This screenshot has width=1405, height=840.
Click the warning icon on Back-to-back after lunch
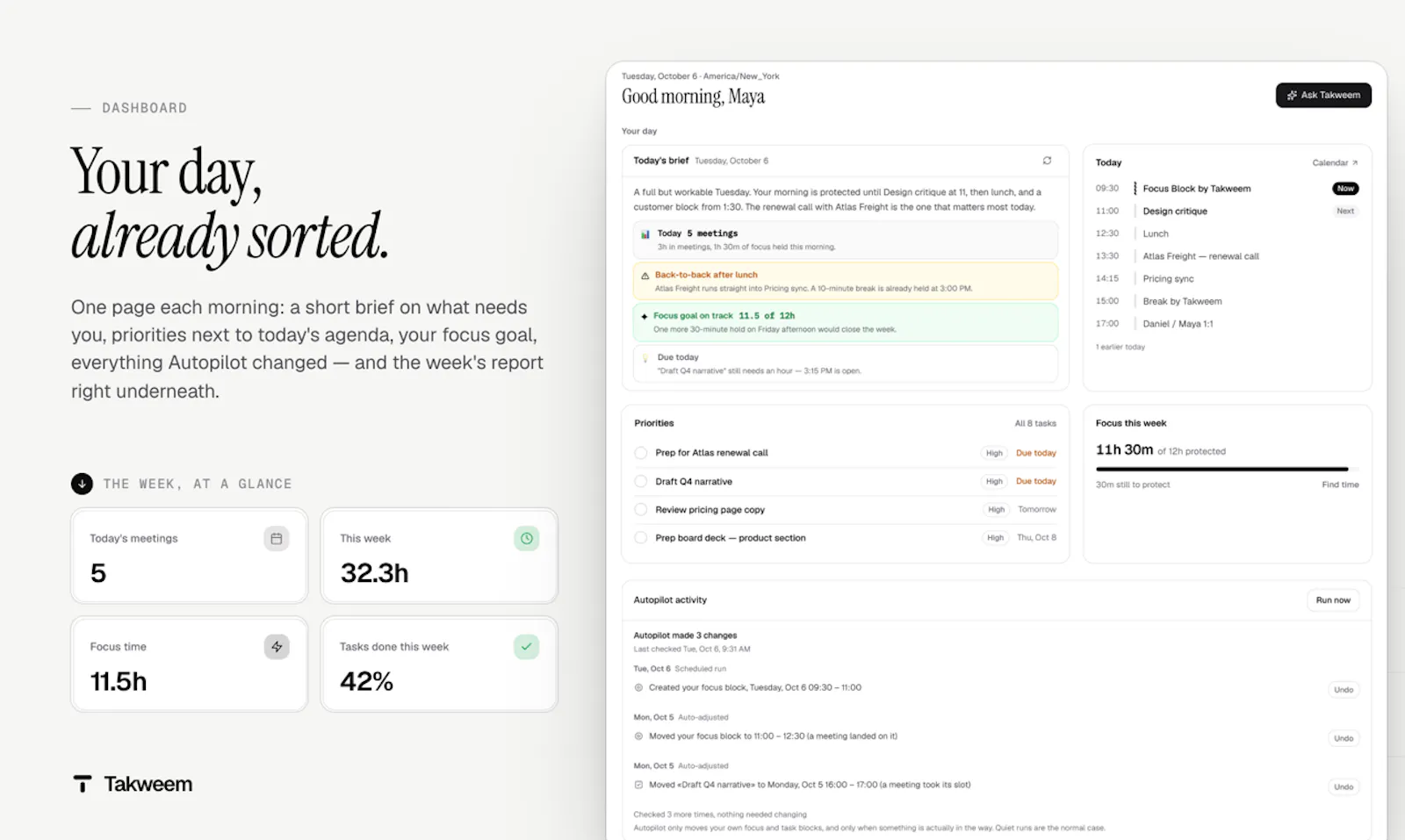pyautogui.click(x=645, y=276)
